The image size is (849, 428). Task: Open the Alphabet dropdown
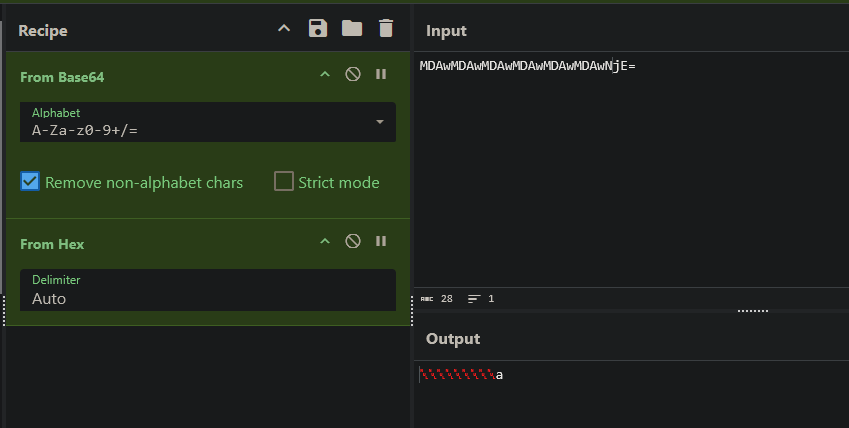[208, 122]
